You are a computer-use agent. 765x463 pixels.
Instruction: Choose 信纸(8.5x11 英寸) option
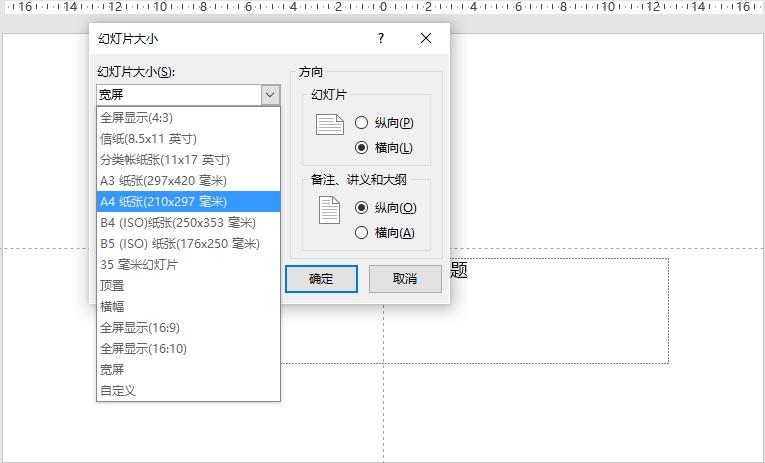tap(188, 139)
